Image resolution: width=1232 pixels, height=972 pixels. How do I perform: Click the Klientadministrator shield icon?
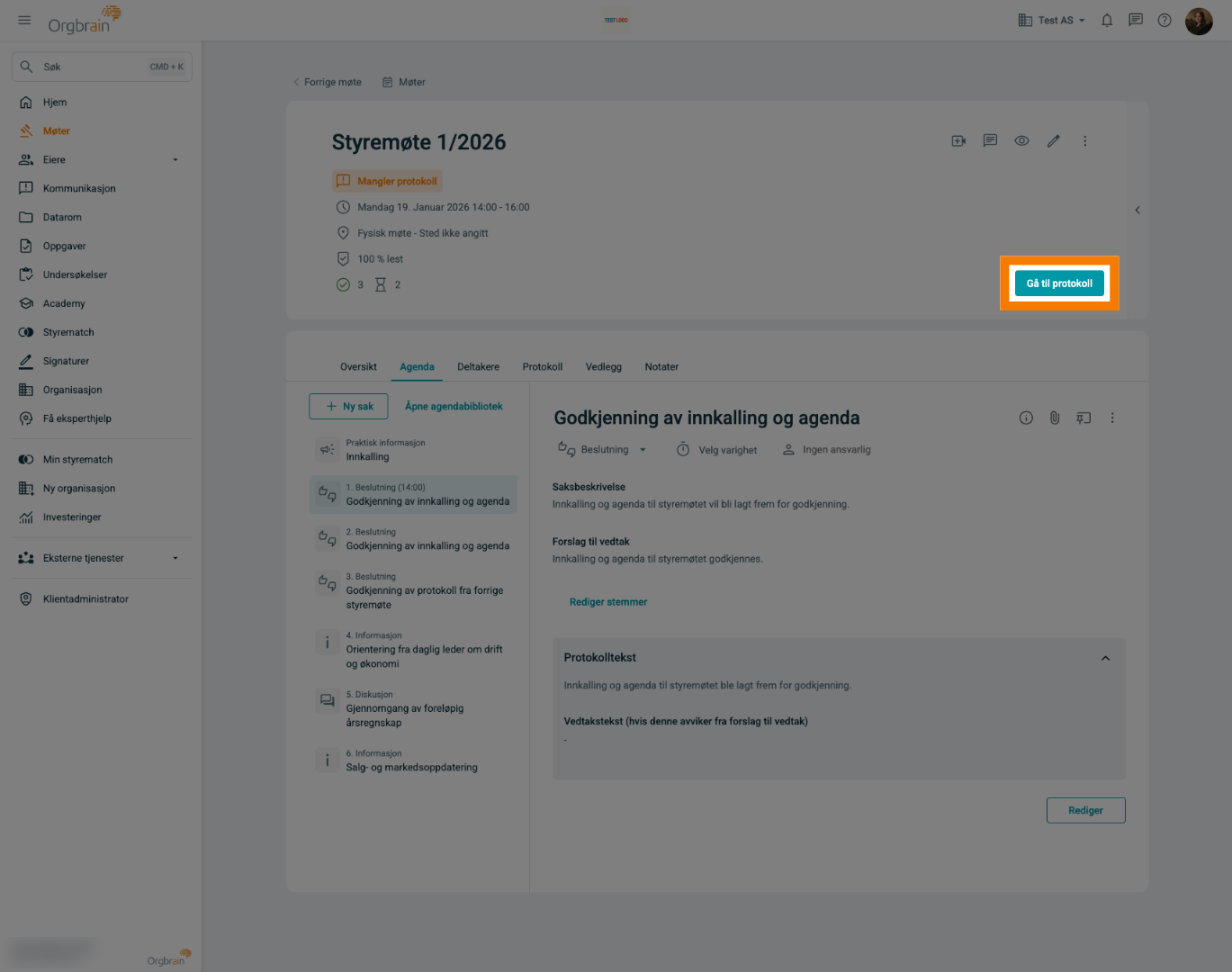pyautogui.click(x=26, y=599)
